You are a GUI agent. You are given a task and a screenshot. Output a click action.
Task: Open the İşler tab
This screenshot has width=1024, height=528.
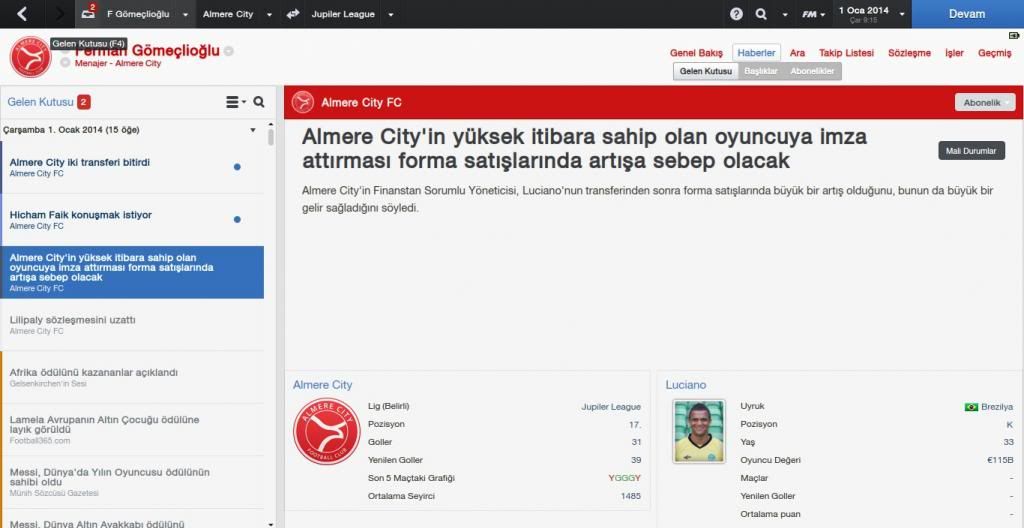coord(954,53)
